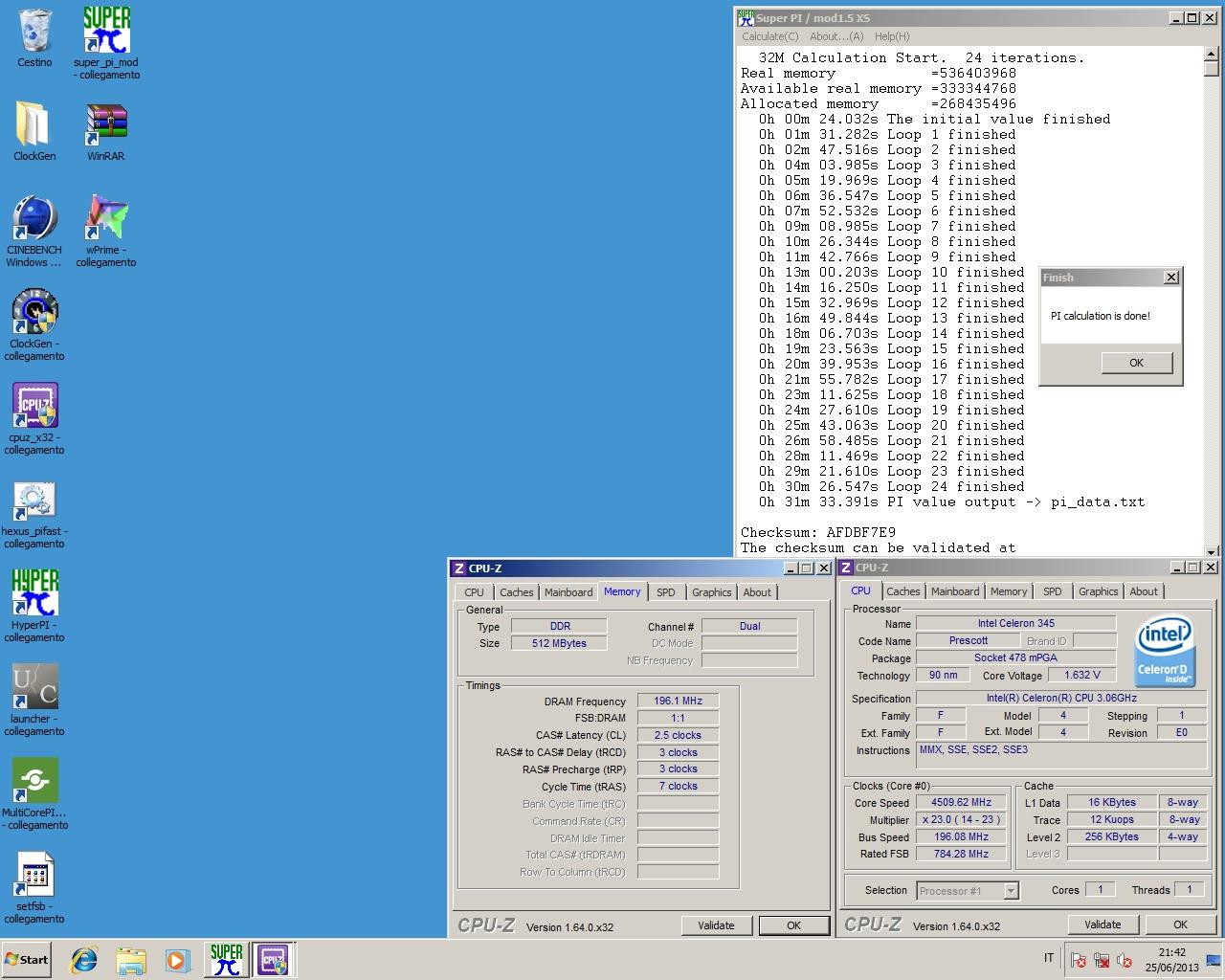Select Graphics tab in left CPU-Z window
This screenshot has height=980, width=1225.
712,592
